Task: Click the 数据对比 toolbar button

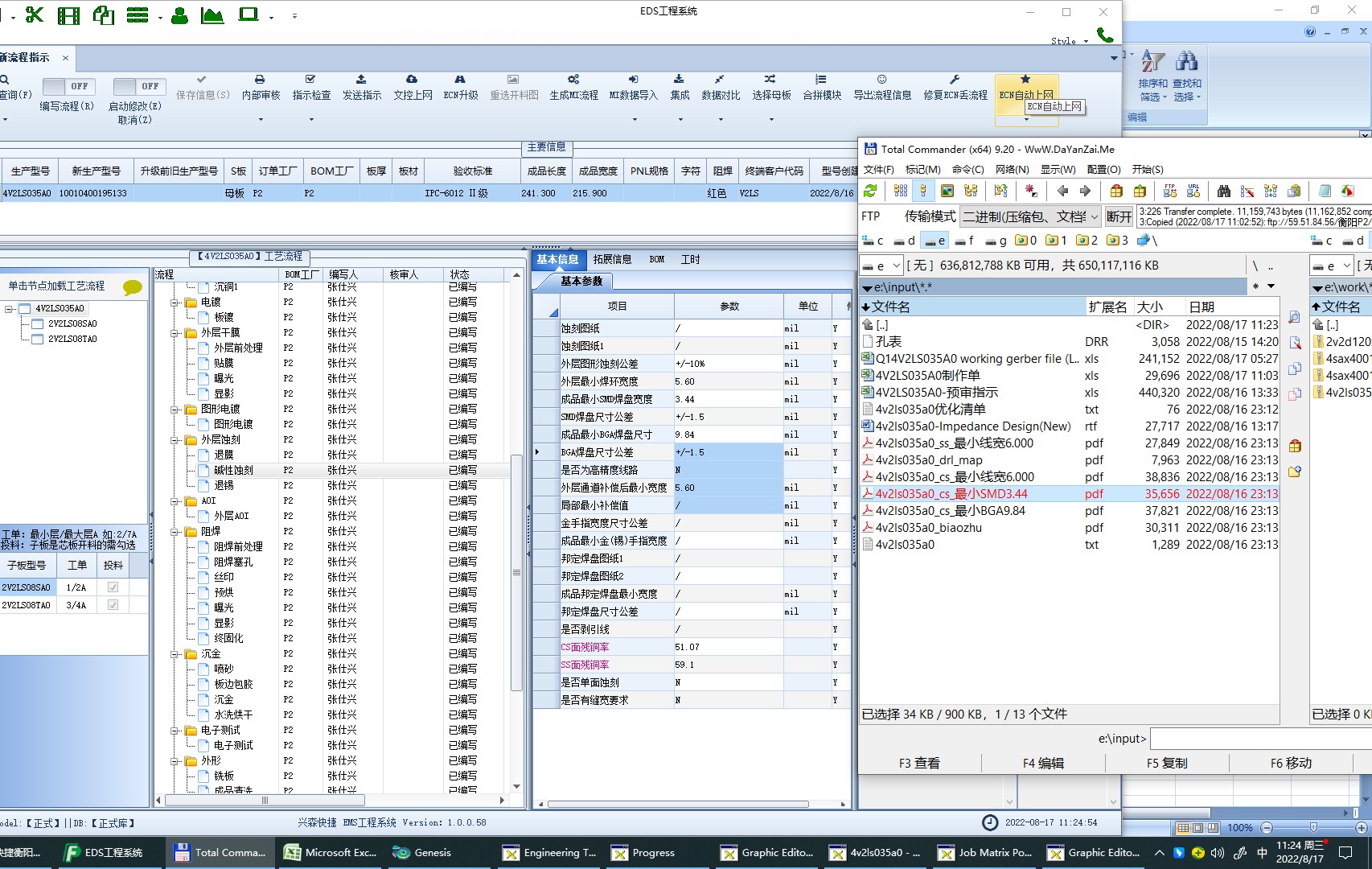Action: [x=721, y=88]
